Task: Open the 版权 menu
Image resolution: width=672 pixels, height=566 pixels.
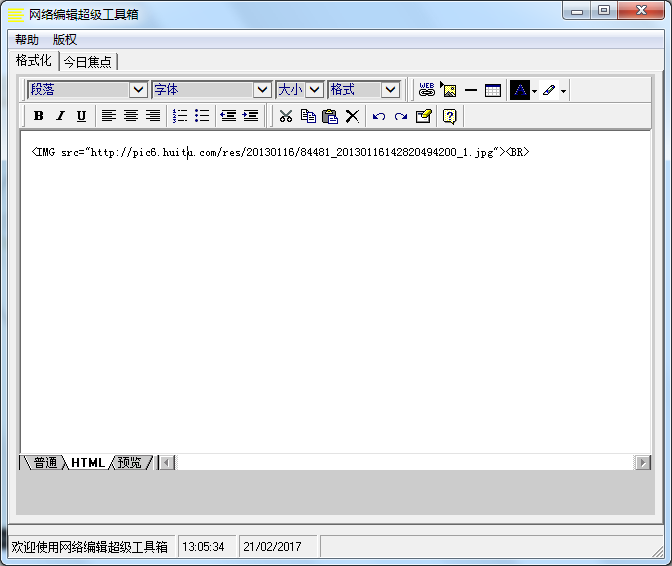Action: [65, 40]
